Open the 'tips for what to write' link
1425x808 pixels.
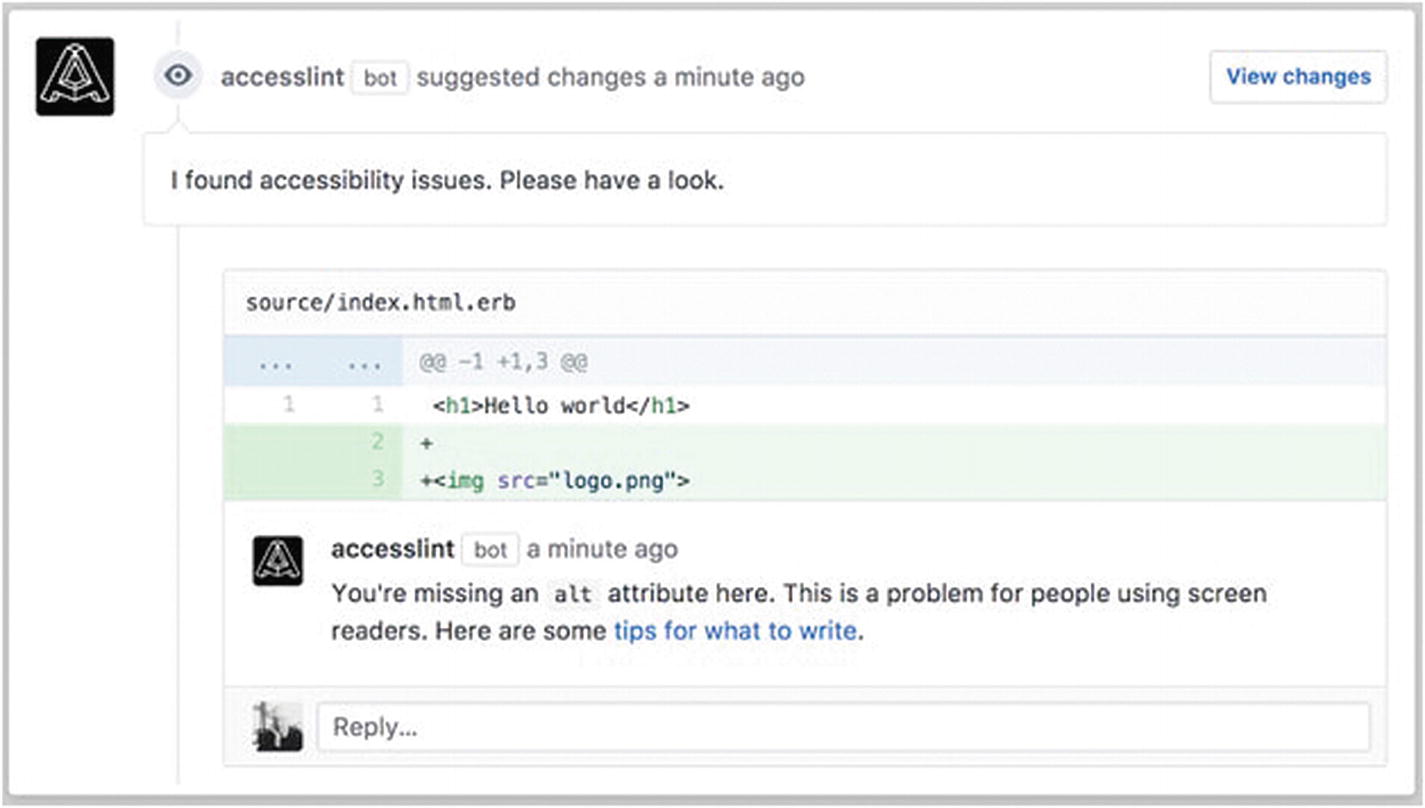point(735,631)
